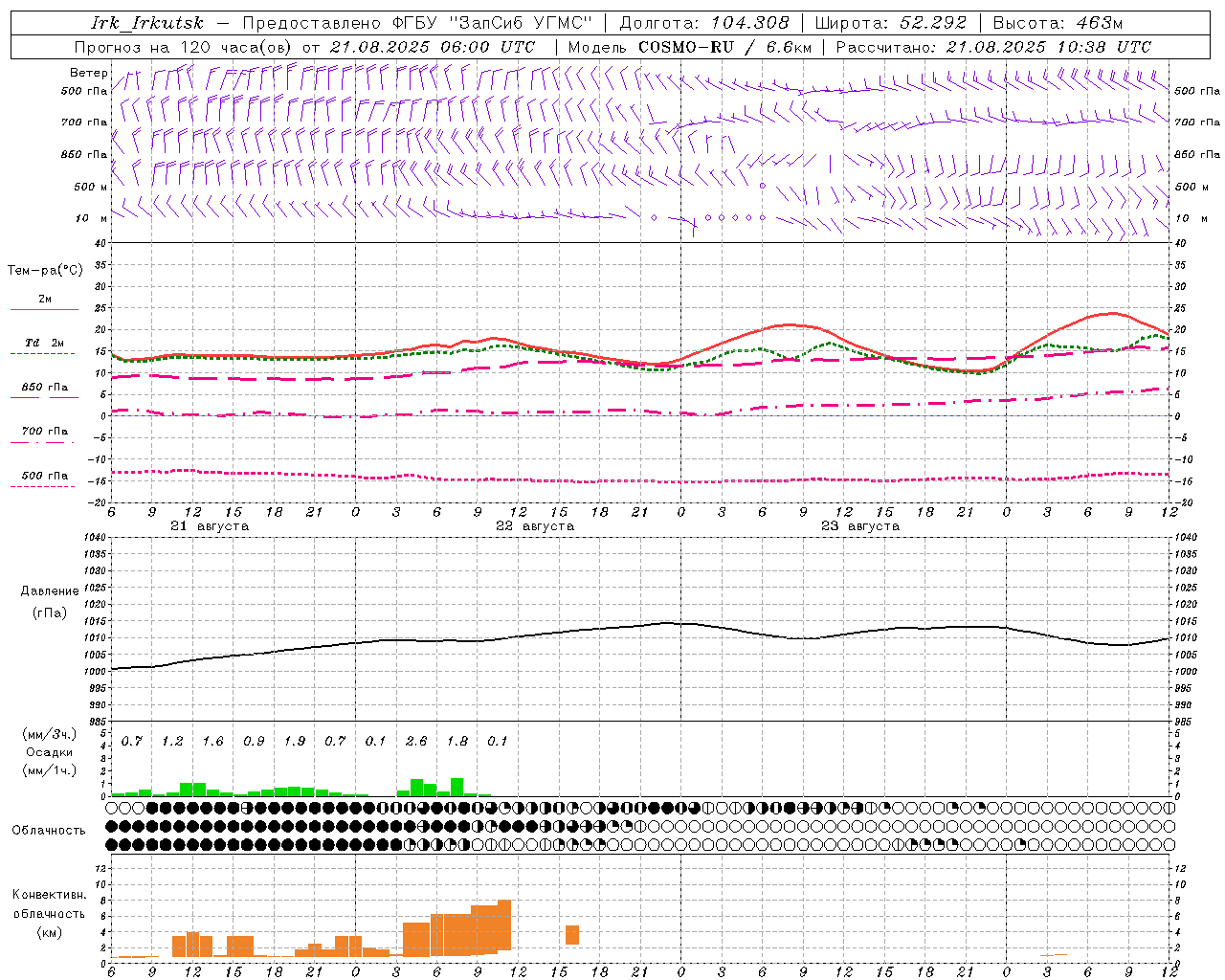
Task: Click the red '2м' temperature legend line
Action: 44,310
